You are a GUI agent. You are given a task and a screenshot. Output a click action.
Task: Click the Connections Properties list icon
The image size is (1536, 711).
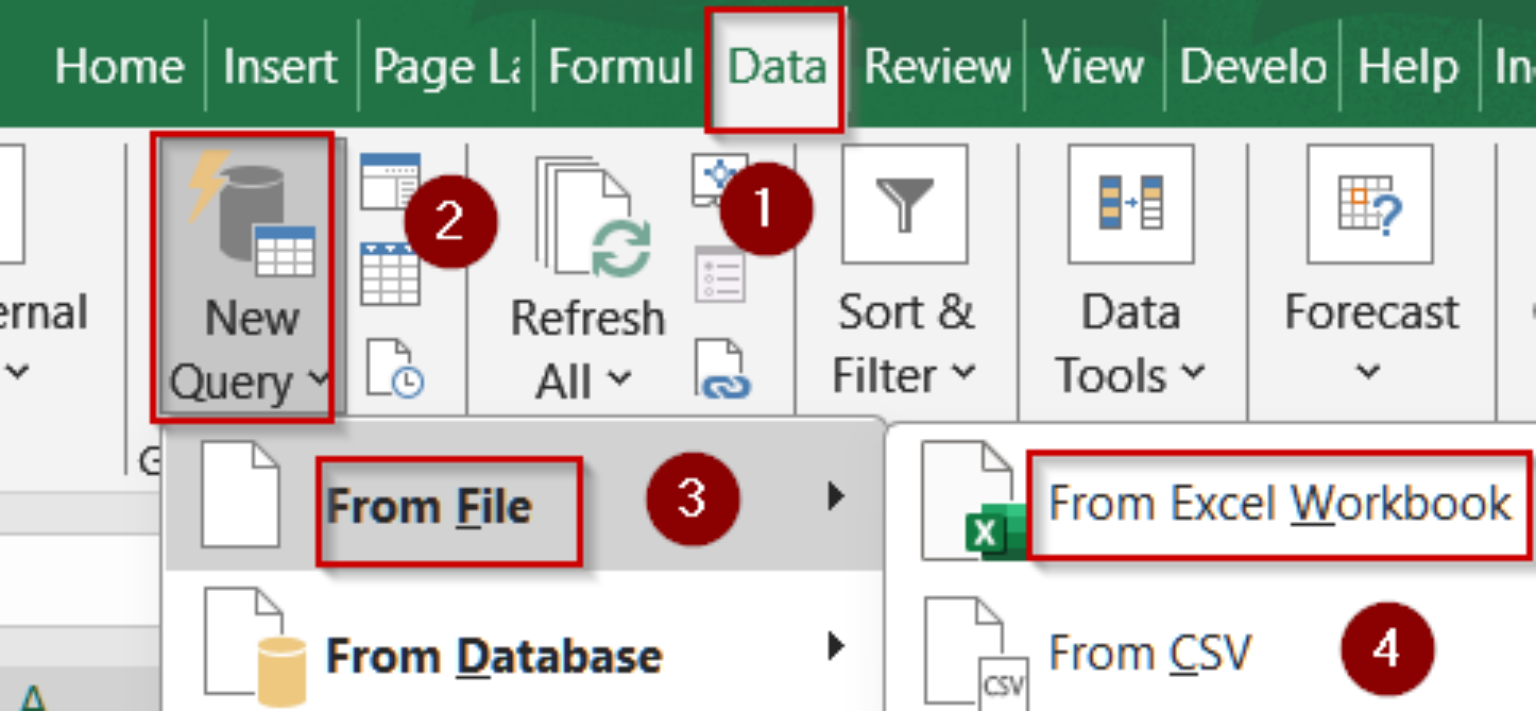click(720, 275)
